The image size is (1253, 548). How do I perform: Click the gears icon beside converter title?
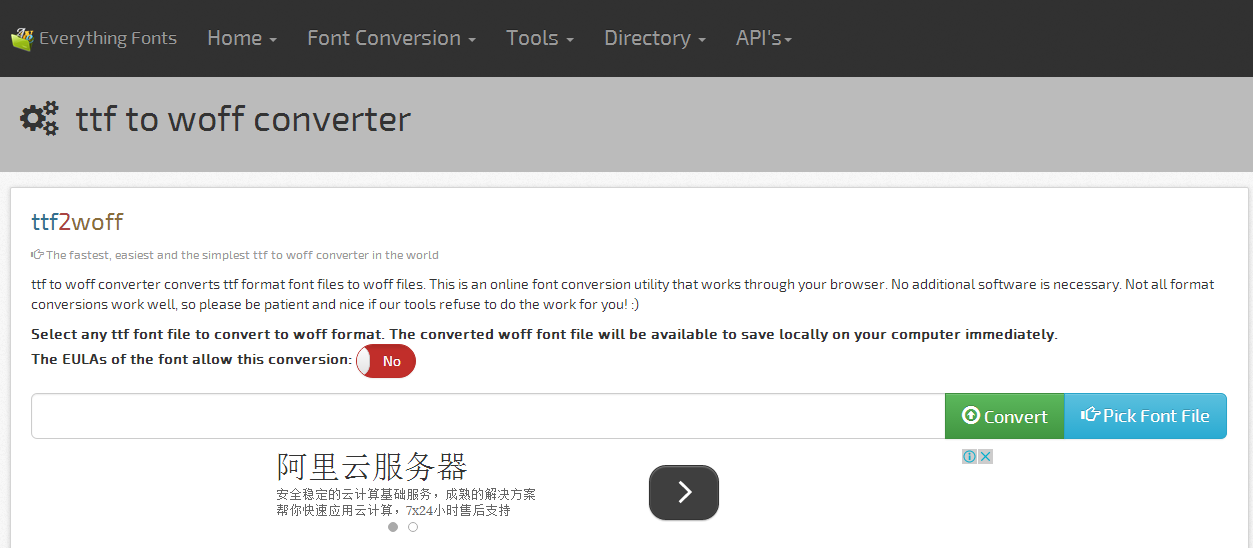click(40, 119)
